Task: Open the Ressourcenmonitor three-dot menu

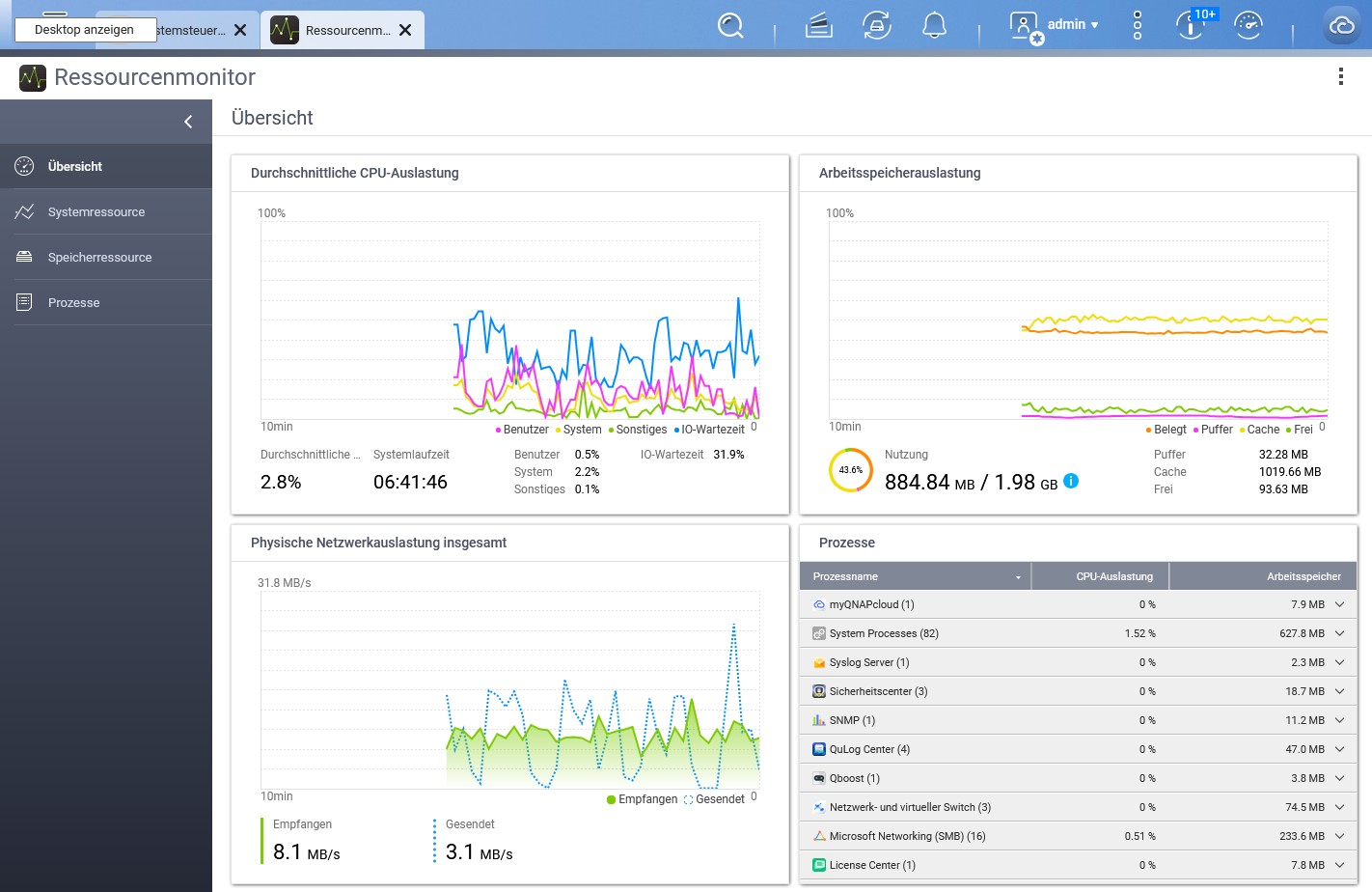Action: tap(1340, 77)
